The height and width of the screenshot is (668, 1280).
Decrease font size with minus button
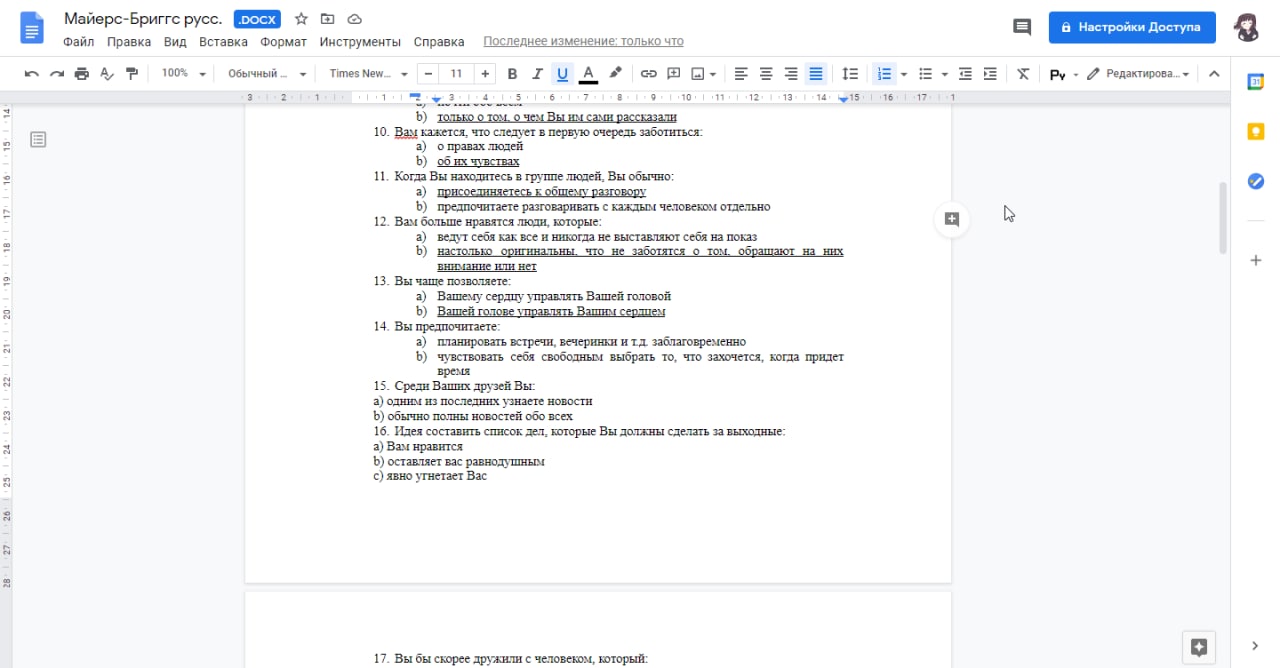point(429,73)
